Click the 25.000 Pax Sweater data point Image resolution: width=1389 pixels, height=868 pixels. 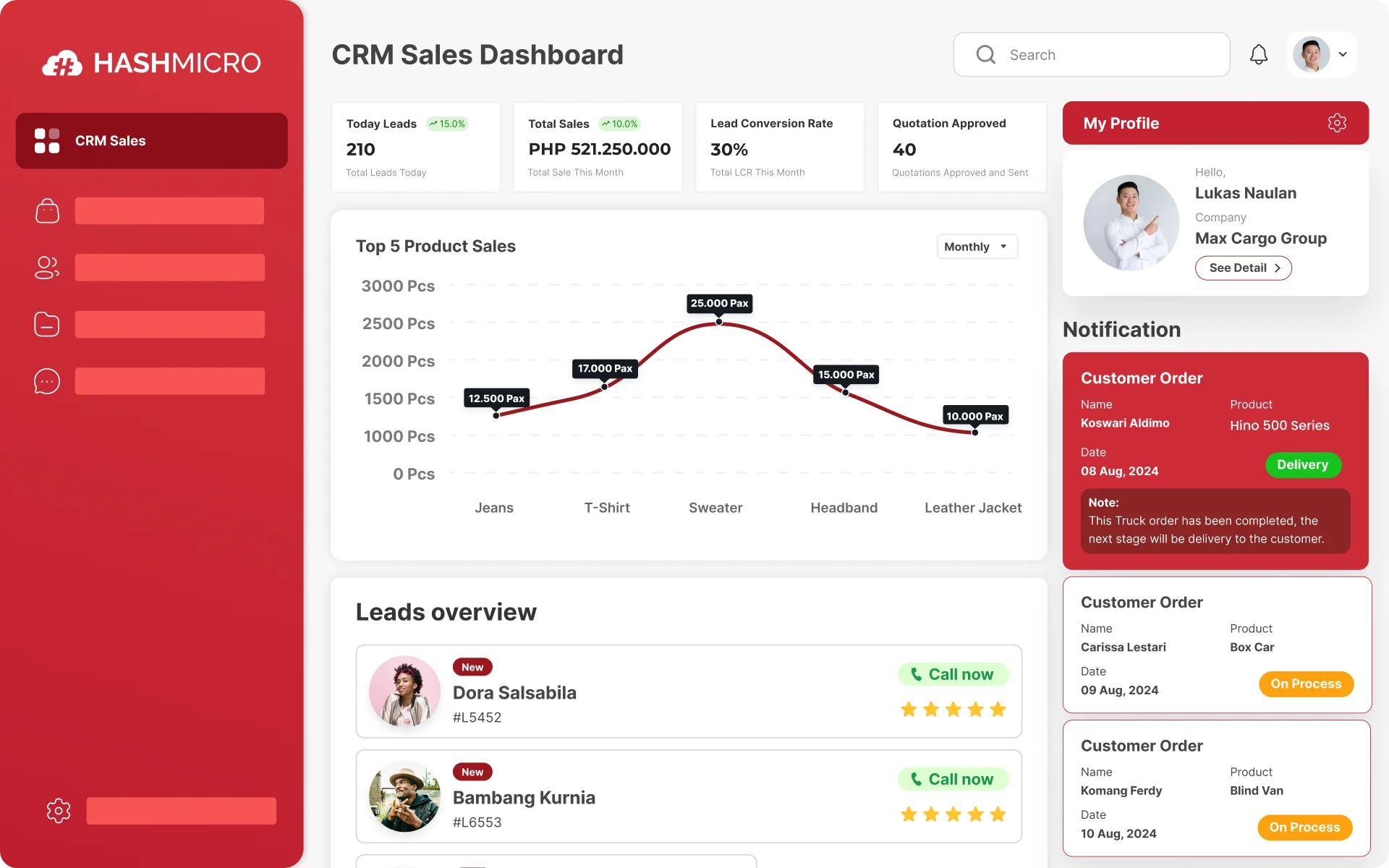click(x=719, y=322)
